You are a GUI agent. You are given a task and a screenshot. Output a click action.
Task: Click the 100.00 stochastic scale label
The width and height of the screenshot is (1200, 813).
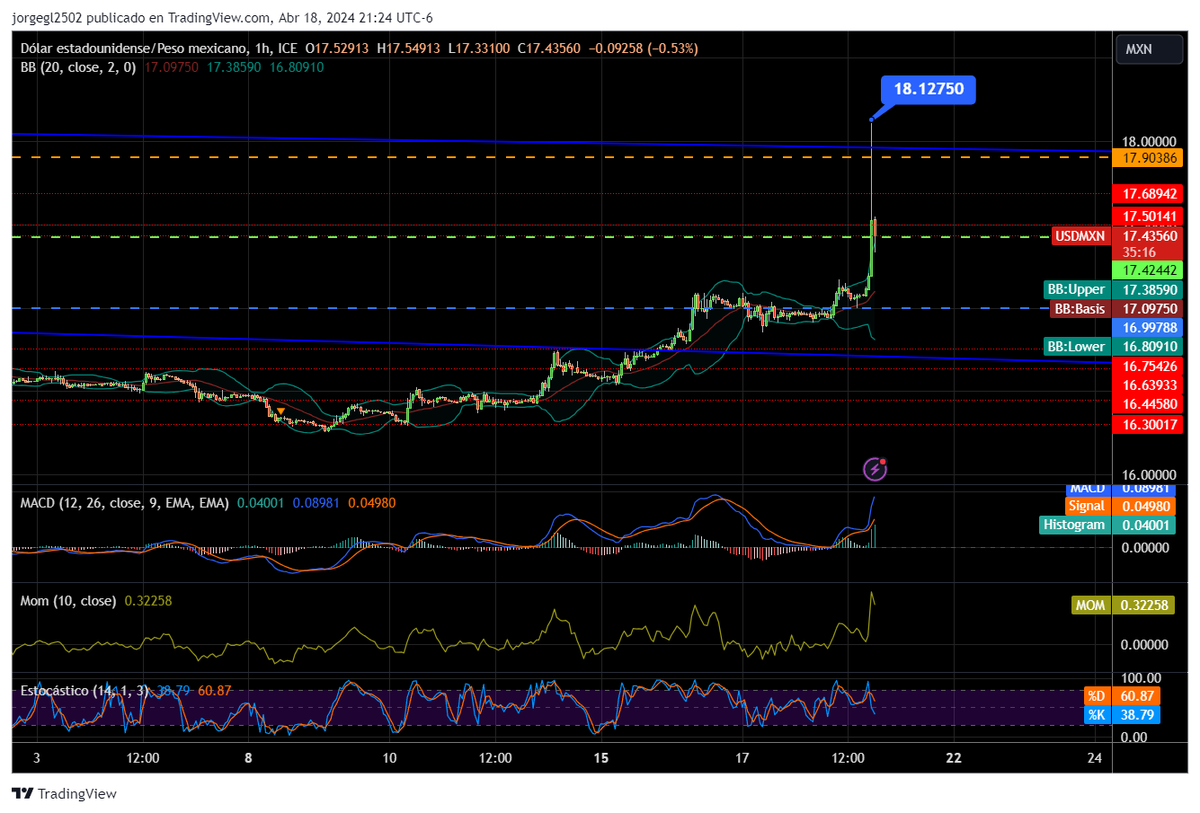[x=1139, y=678]
